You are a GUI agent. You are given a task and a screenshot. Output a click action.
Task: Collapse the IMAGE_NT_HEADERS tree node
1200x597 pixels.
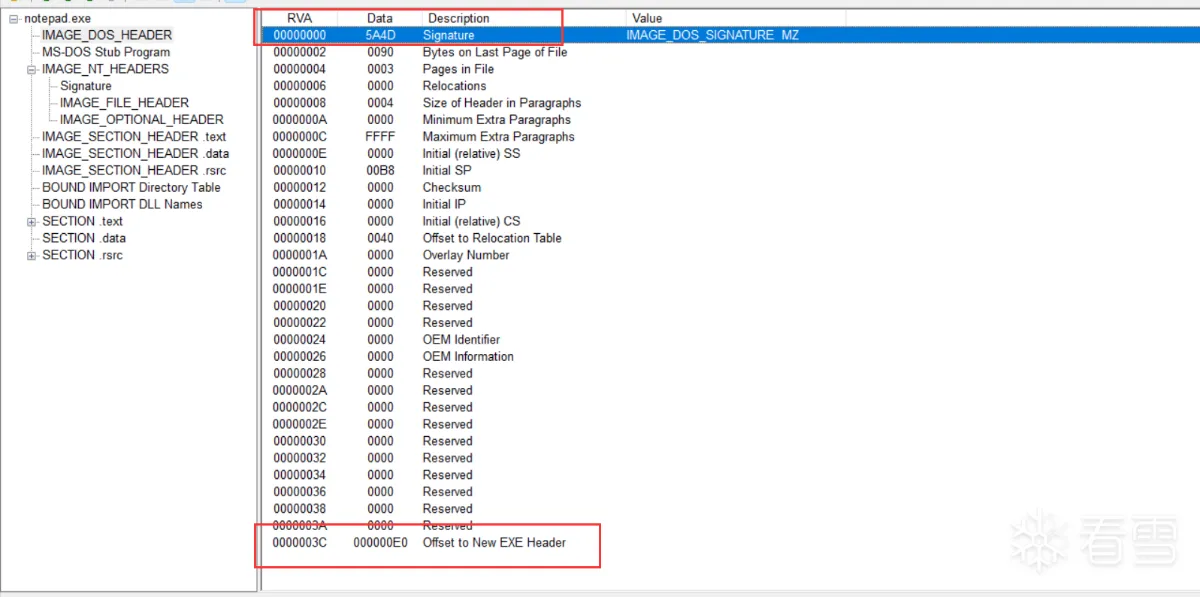(32, 69)
